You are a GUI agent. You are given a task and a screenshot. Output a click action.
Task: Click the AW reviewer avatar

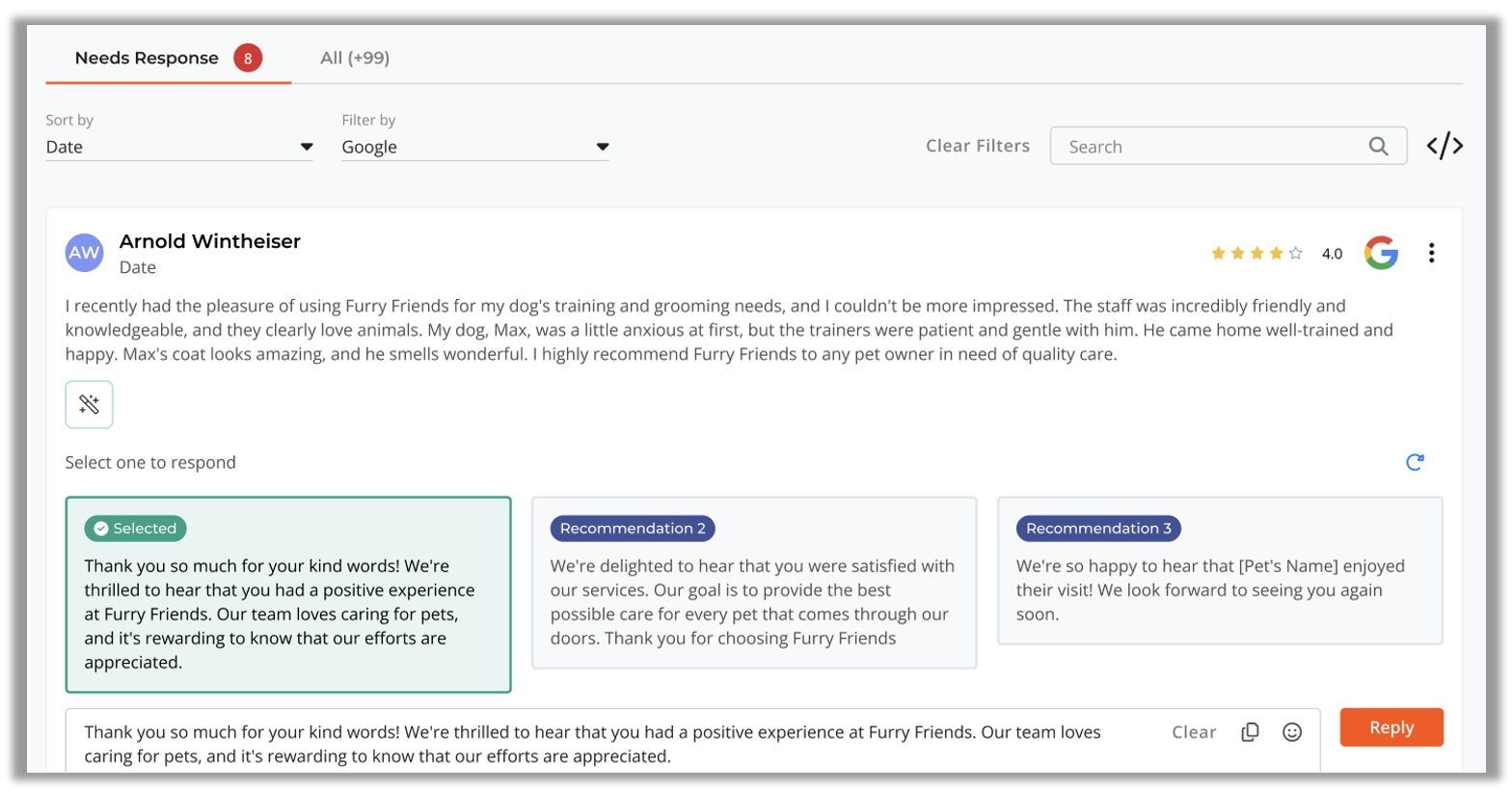[x=84, y=253]
